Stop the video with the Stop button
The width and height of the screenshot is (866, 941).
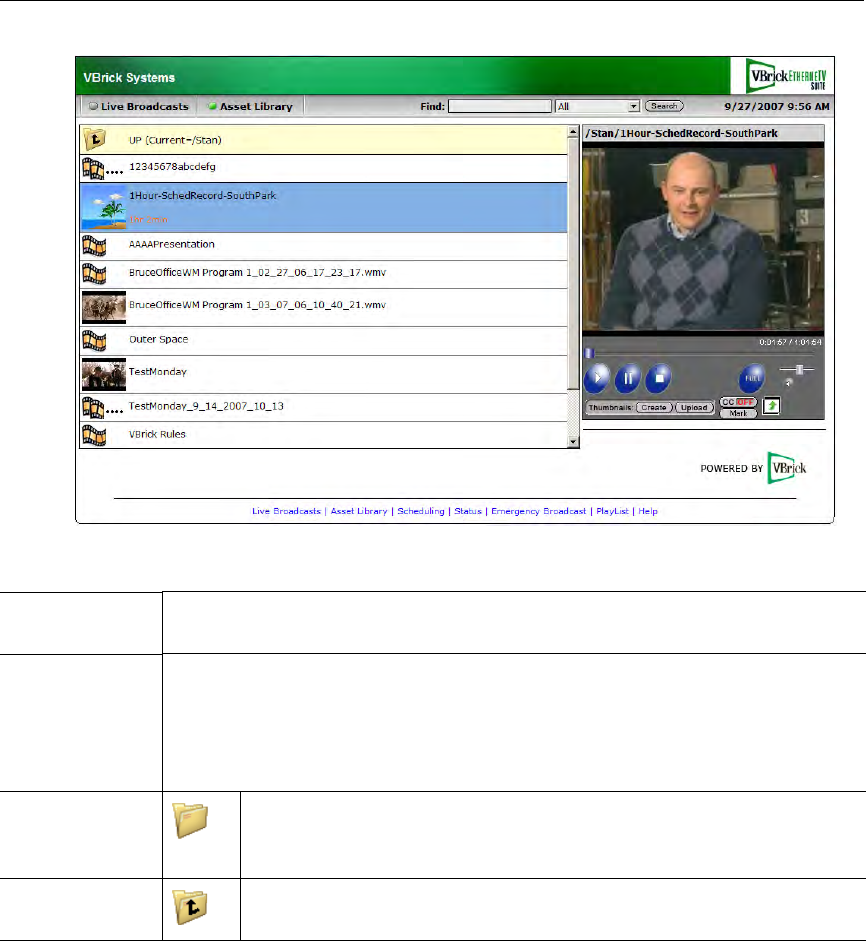click(658, 378)
